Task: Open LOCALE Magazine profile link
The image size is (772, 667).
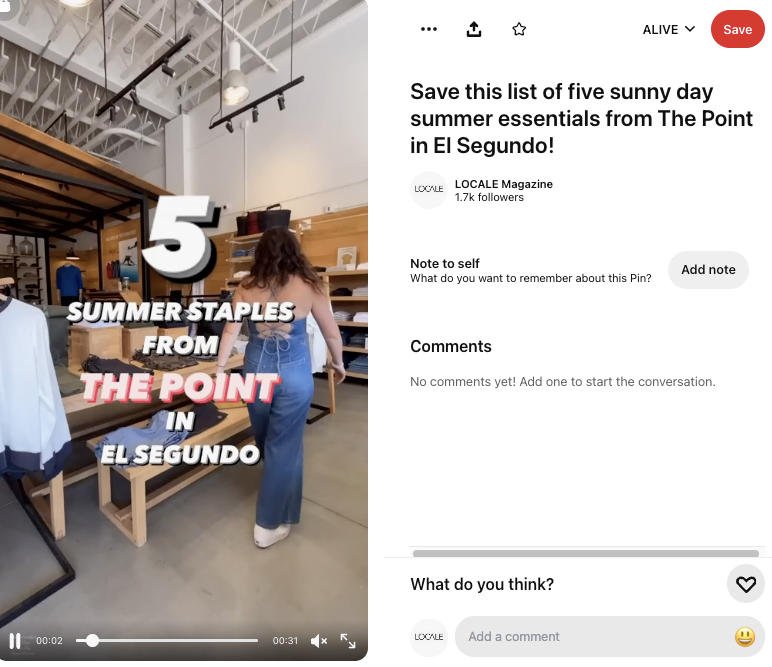Action: click(503, 184)
